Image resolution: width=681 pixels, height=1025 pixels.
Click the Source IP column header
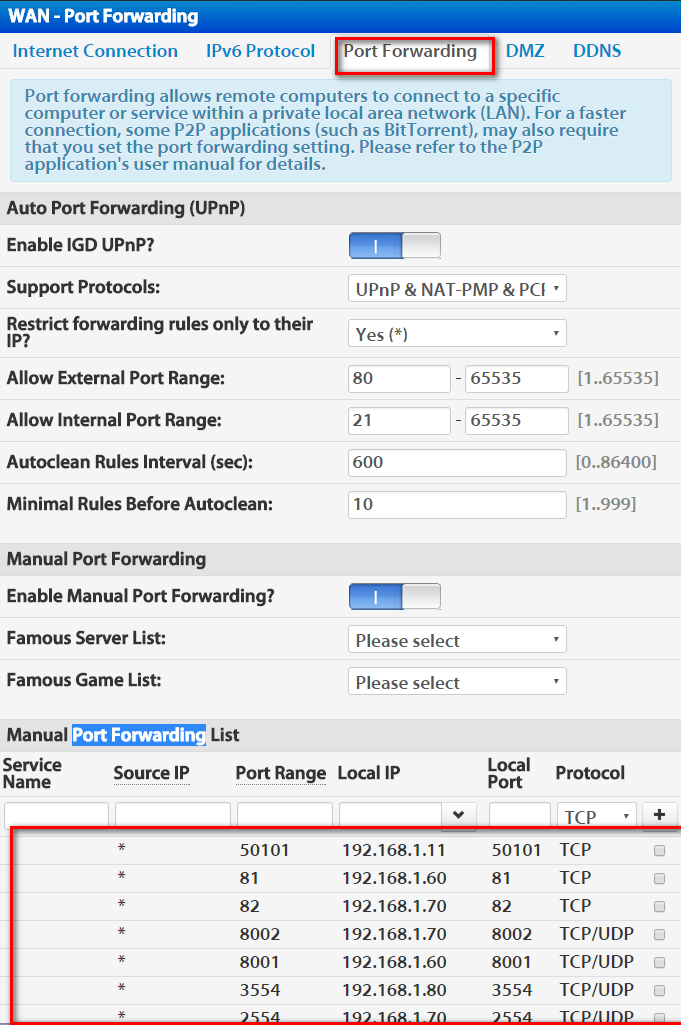pos(152,773)
